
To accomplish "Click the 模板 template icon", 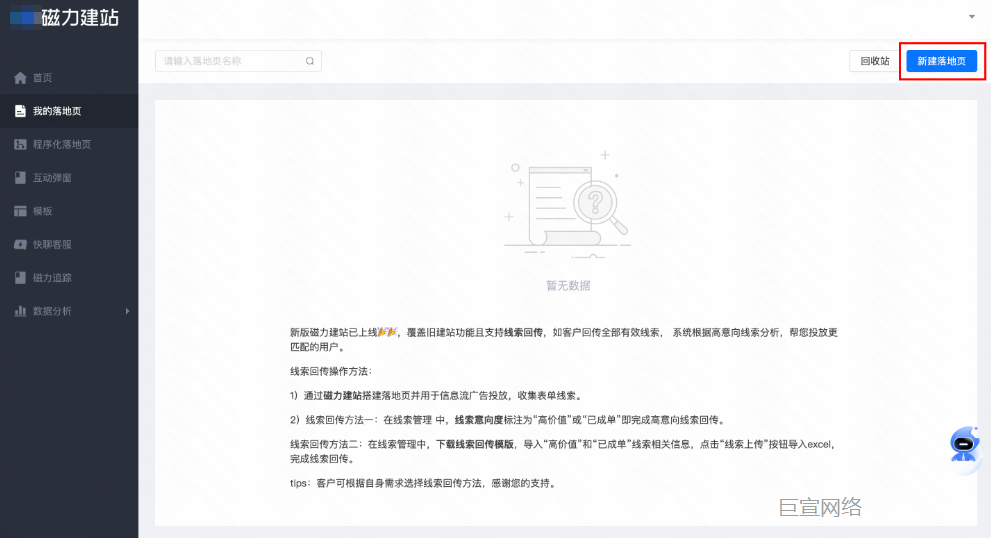I will point(20,211).
